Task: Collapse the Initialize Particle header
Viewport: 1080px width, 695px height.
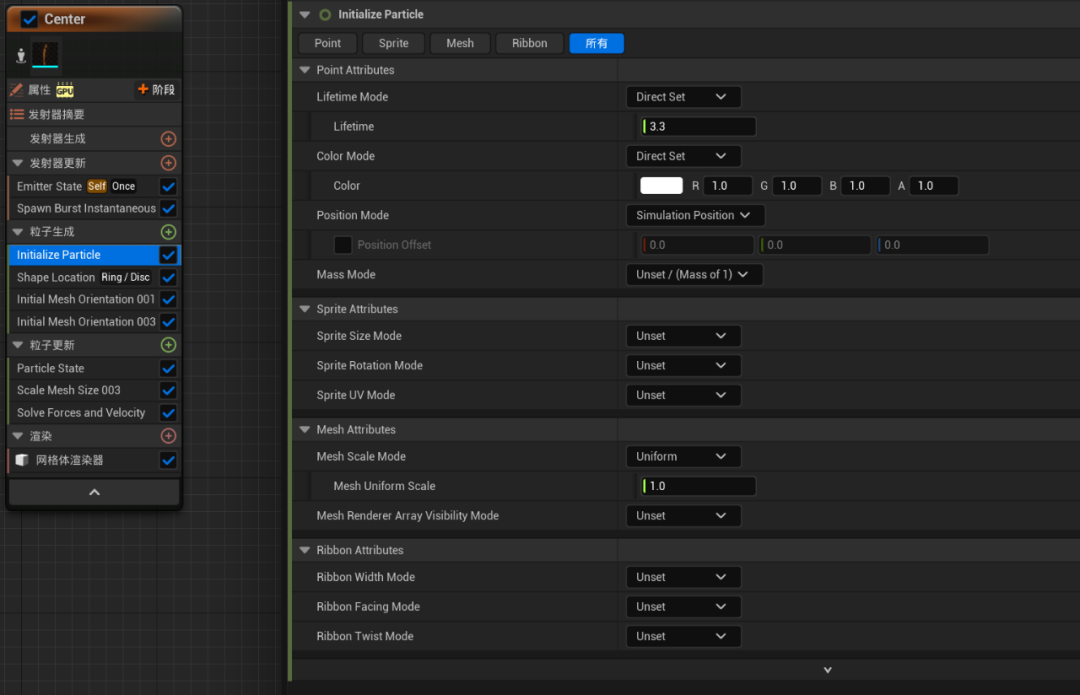Action: [304, 14]
